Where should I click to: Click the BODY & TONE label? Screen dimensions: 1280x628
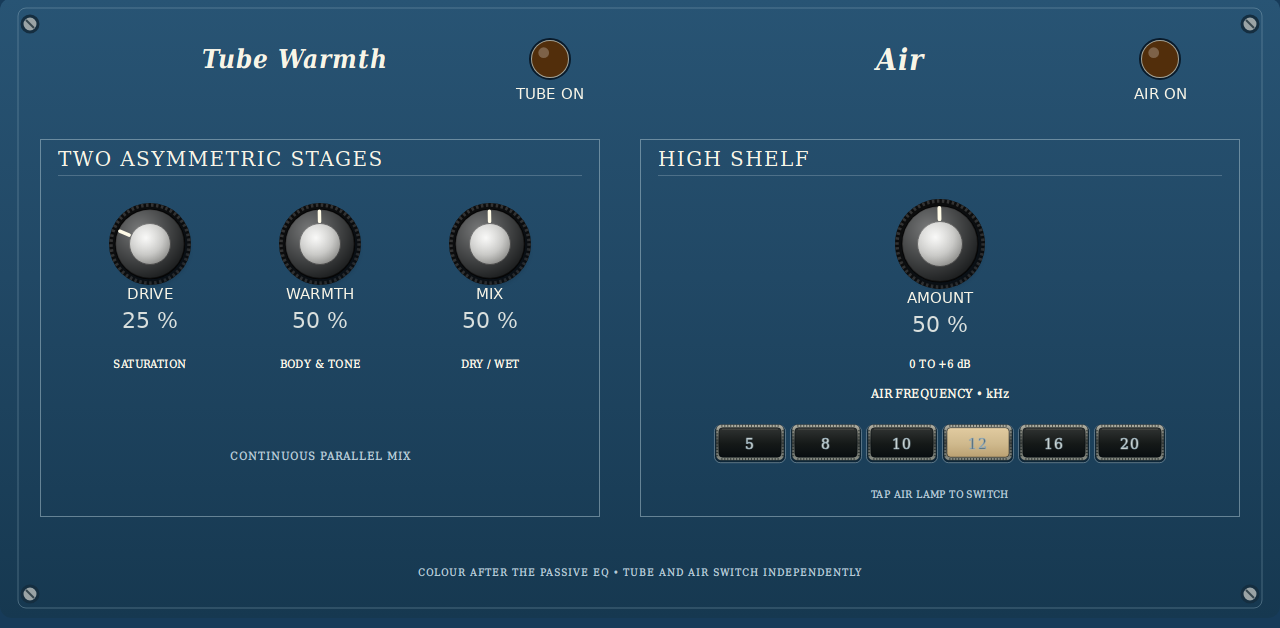[320, 364]
